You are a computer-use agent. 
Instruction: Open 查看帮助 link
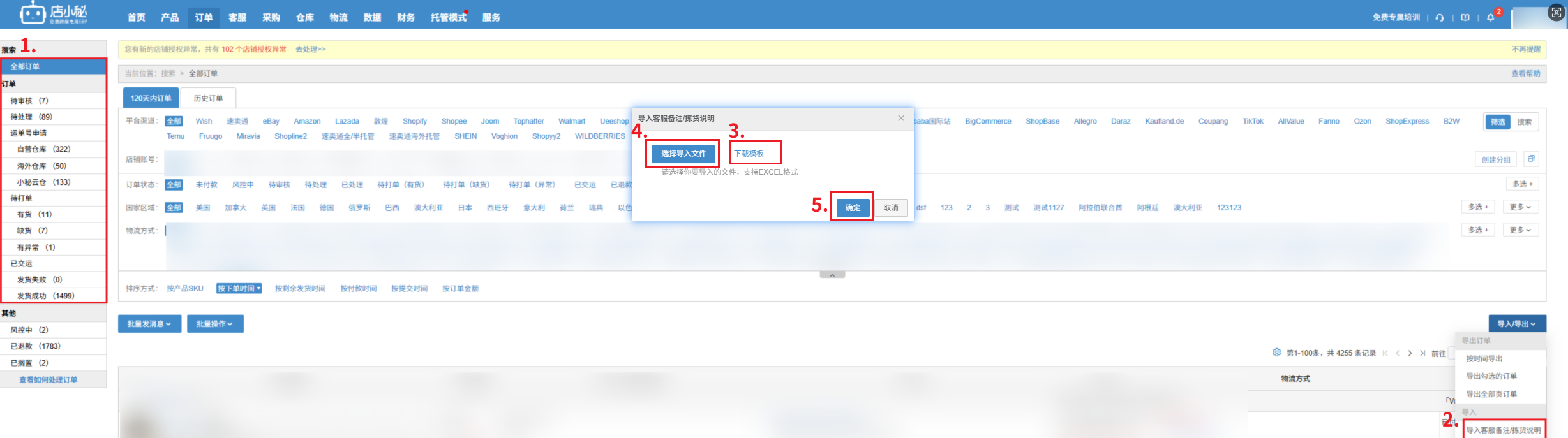pyautogui.click(x=1526, y=73)
